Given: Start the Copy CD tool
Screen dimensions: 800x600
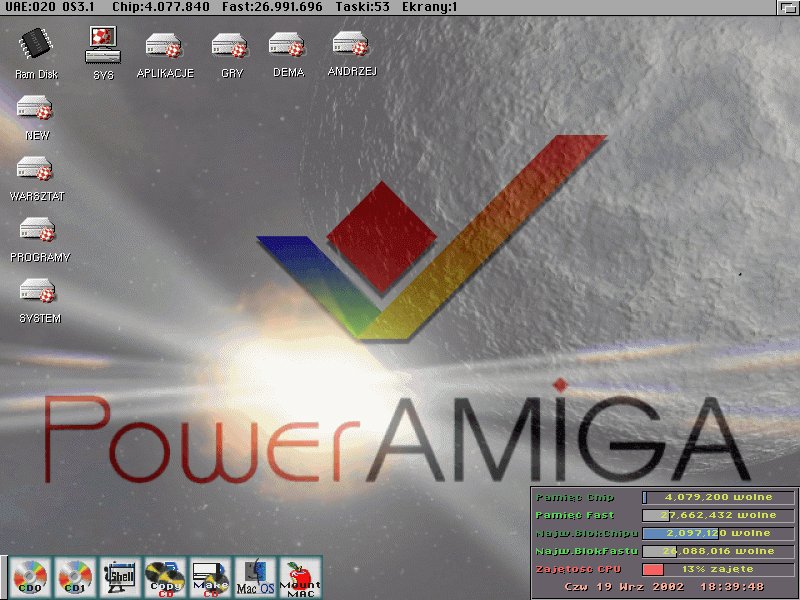Looking at the screenshot, I should (165, 577).
